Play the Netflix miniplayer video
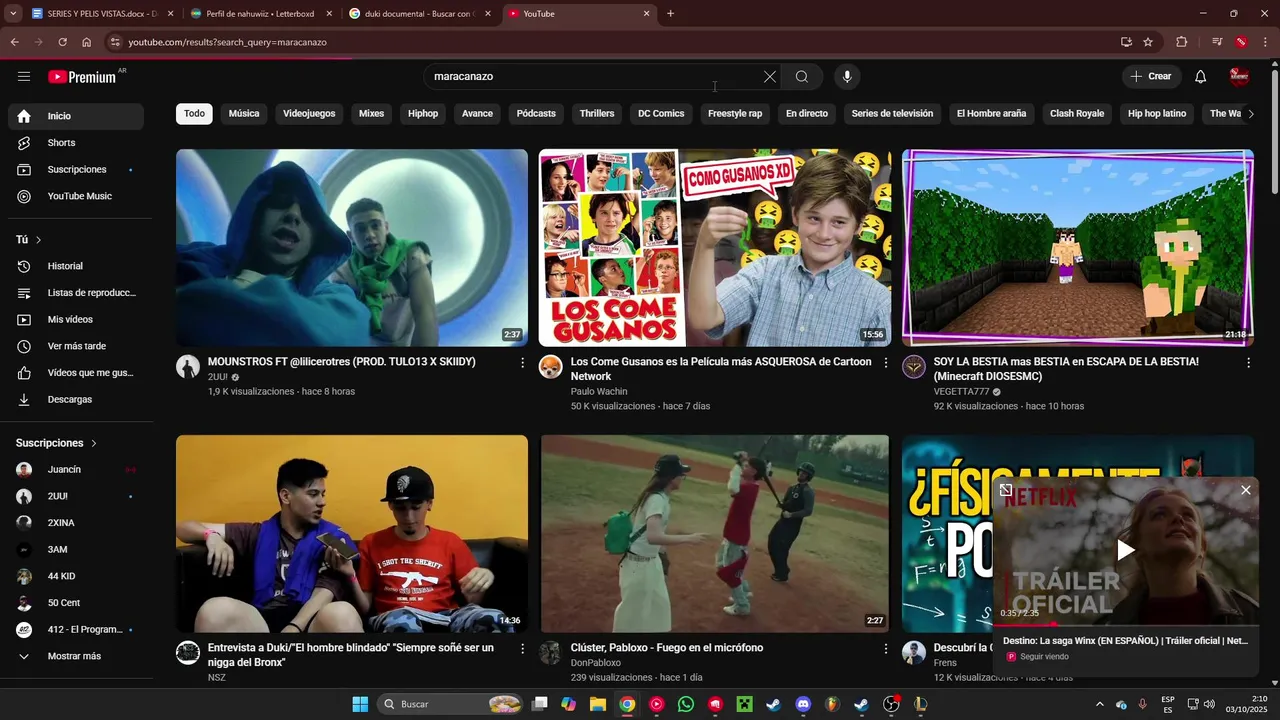The width and height of the screenshot is (1280, 720). [1126, 550]
